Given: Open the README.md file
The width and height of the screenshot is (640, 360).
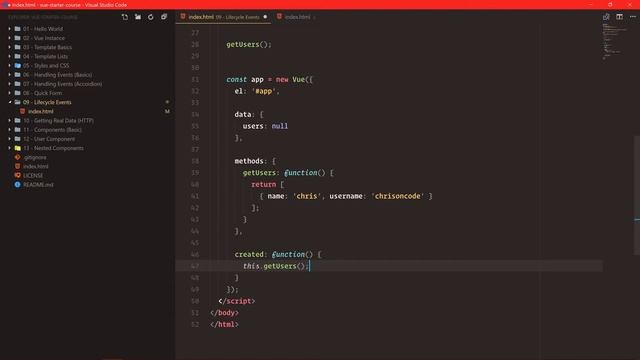Looking at the screenshot, I should coord(38,184).
